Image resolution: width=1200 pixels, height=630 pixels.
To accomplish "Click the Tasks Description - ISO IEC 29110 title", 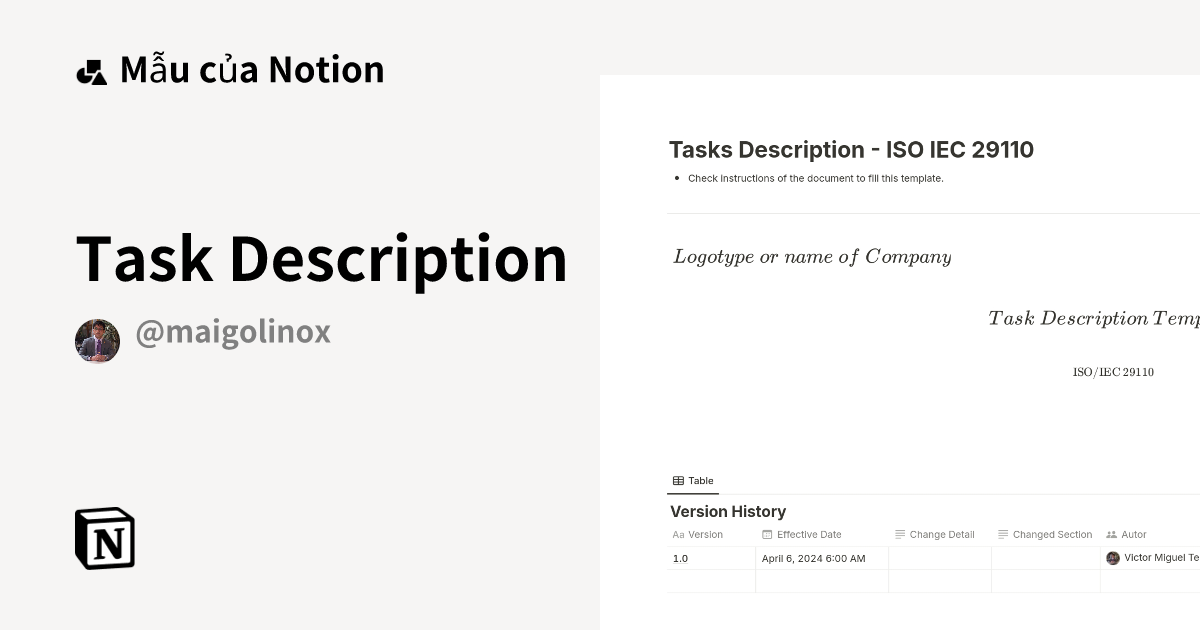I will click(851, 149).
